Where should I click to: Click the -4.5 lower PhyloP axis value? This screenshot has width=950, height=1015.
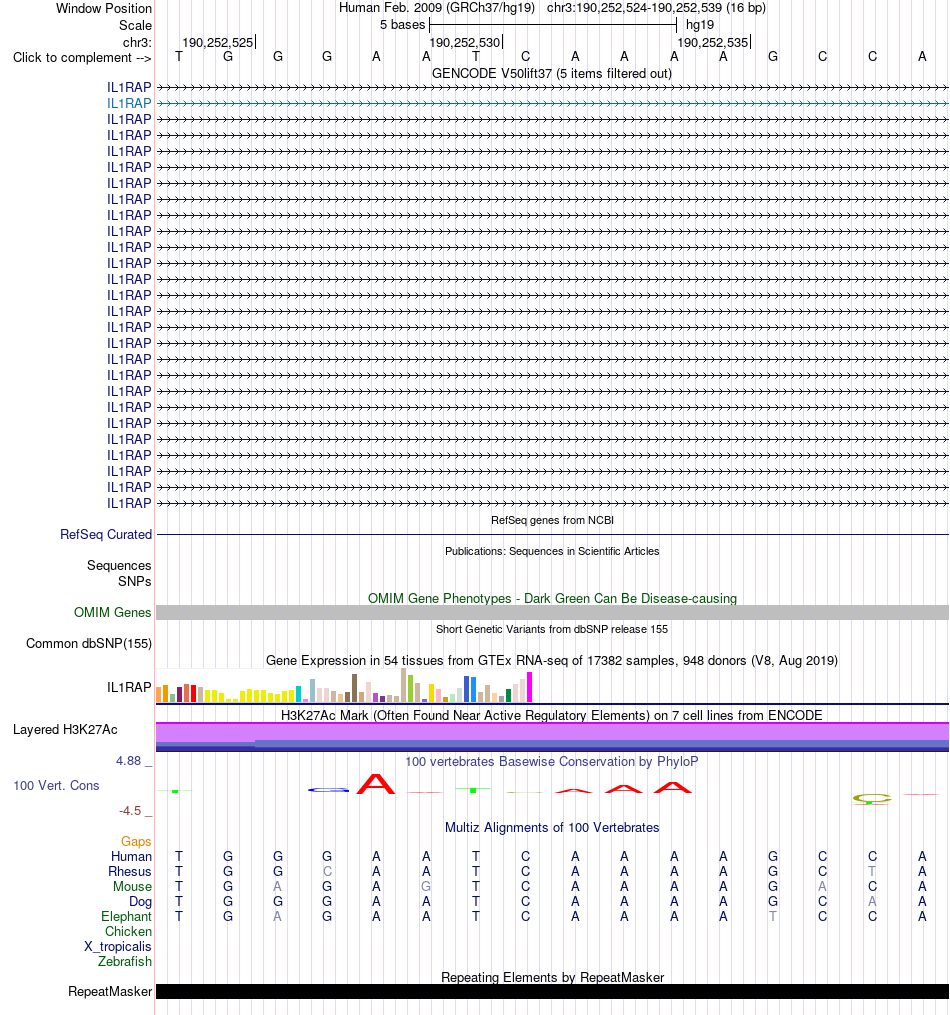pos(129,810)
